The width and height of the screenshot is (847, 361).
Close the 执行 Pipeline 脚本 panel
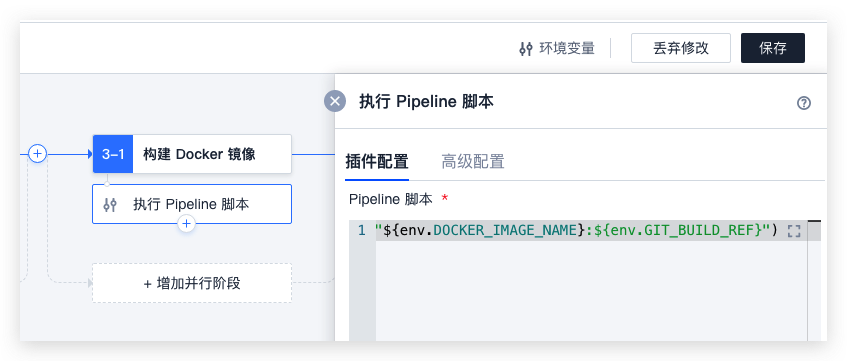(x=335, y=101)
